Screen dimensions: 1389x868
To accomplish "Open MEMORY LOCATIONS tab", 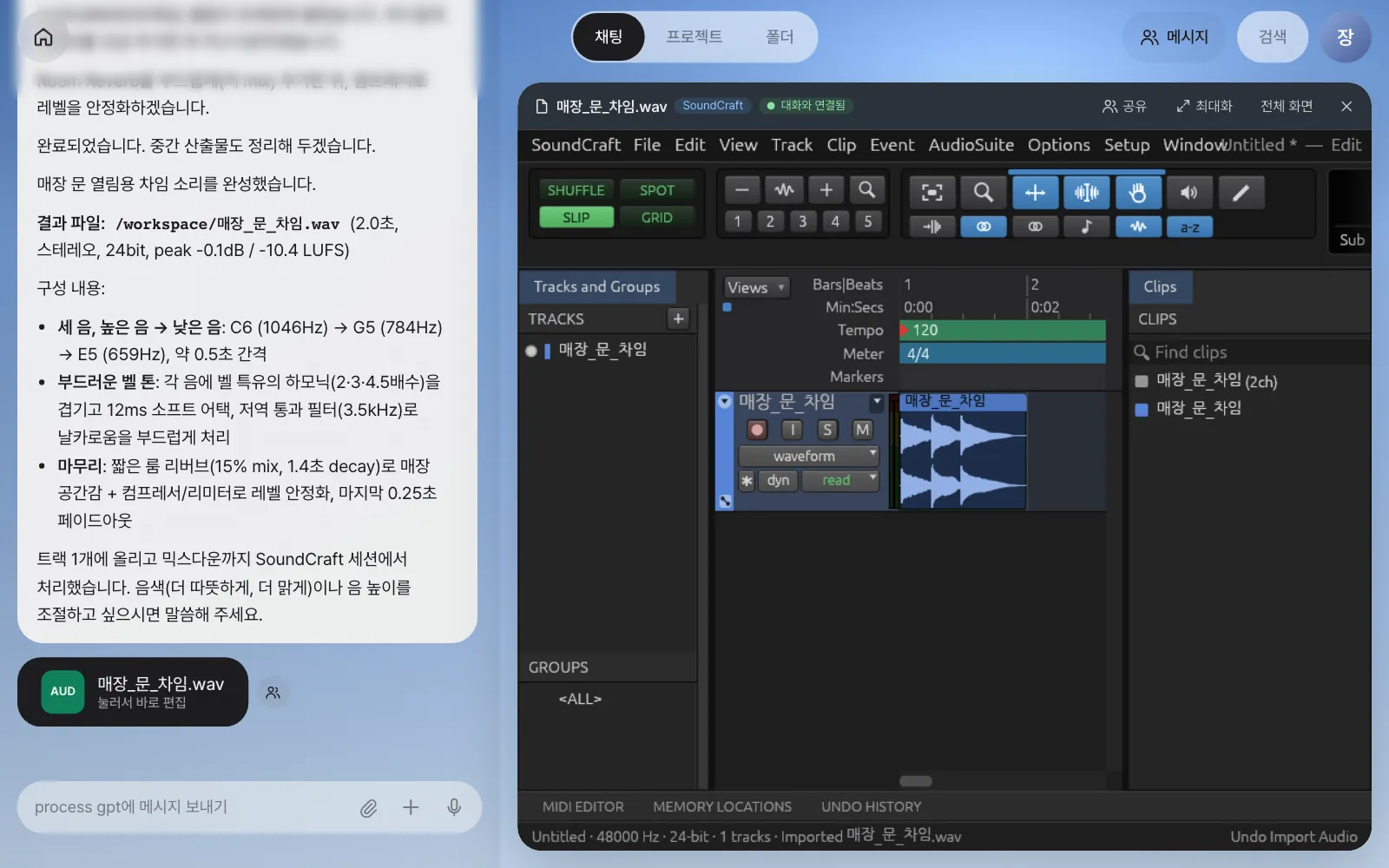I will 722,806.
